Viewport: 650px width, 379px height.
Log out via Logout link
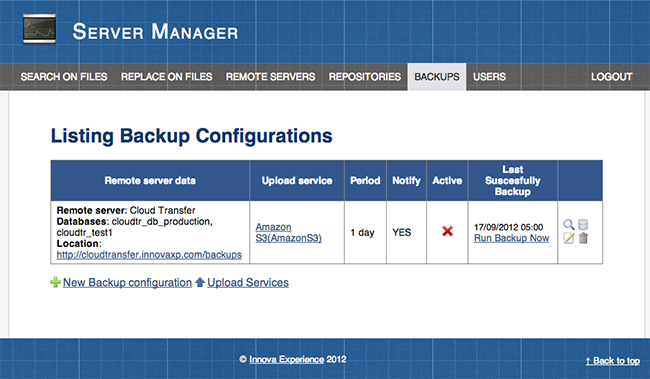[612, 77]
